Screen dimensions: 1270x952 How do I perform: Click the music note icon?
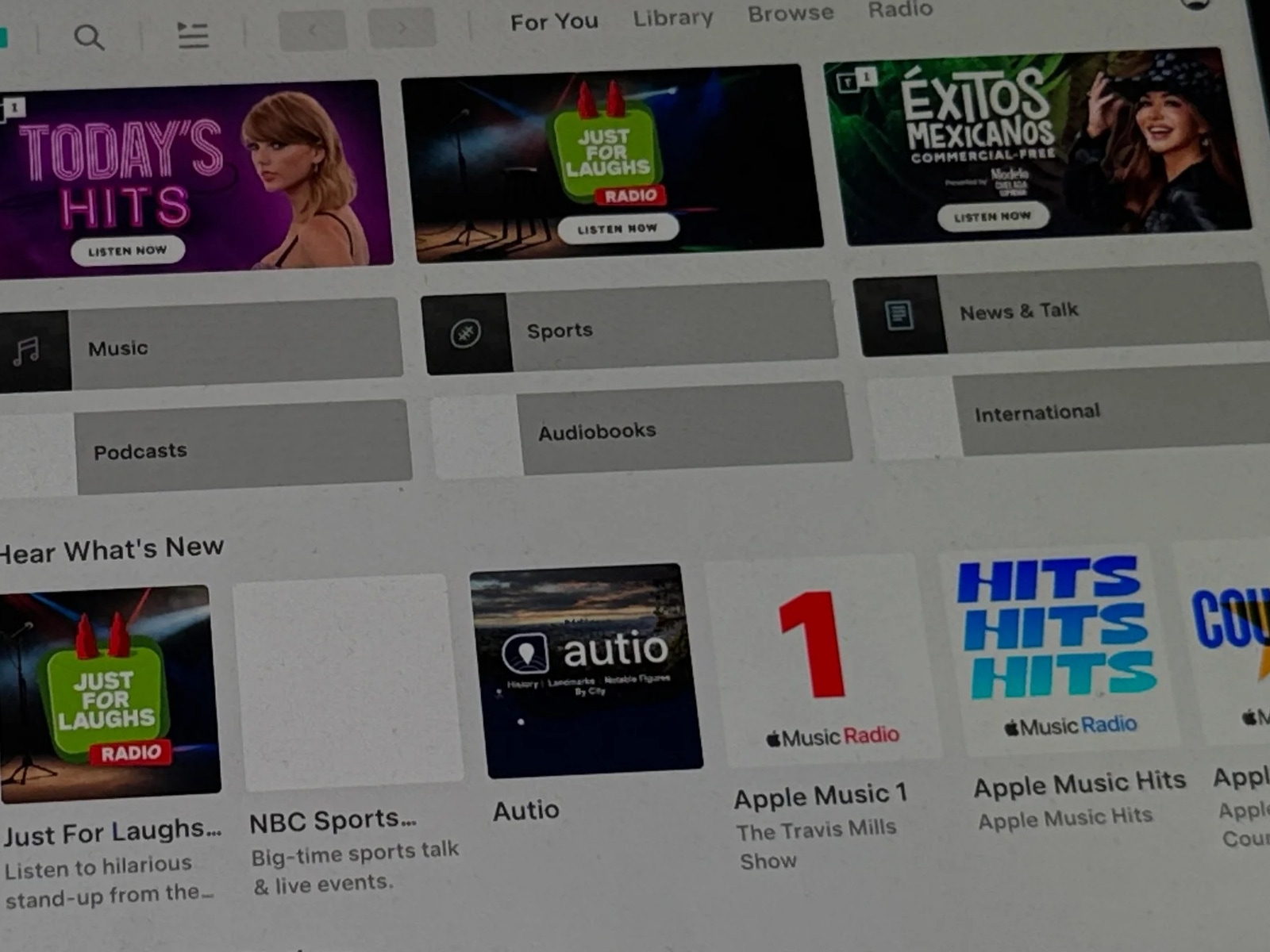[x=27, y=351]
